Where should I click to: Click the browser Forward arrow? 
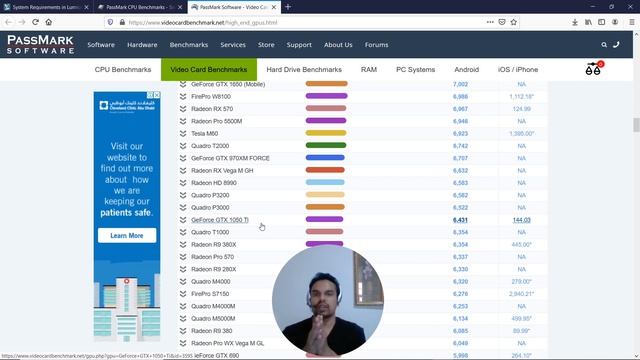pos(22,22)
